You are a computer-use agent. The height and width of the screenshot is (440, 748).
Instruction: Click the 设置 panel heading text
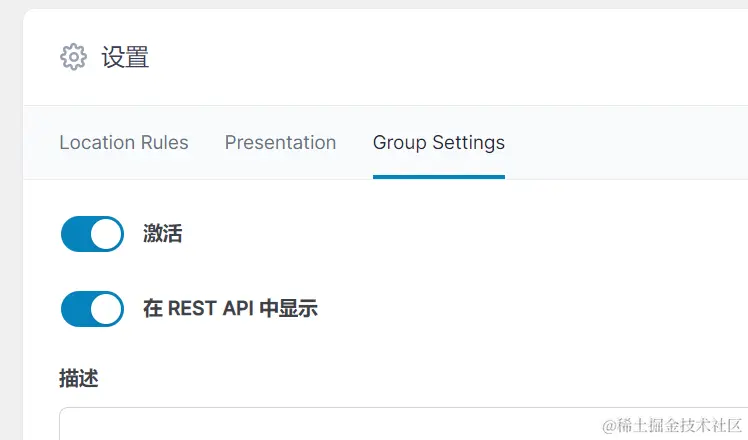pyautogui.click(x=125, y=57)
